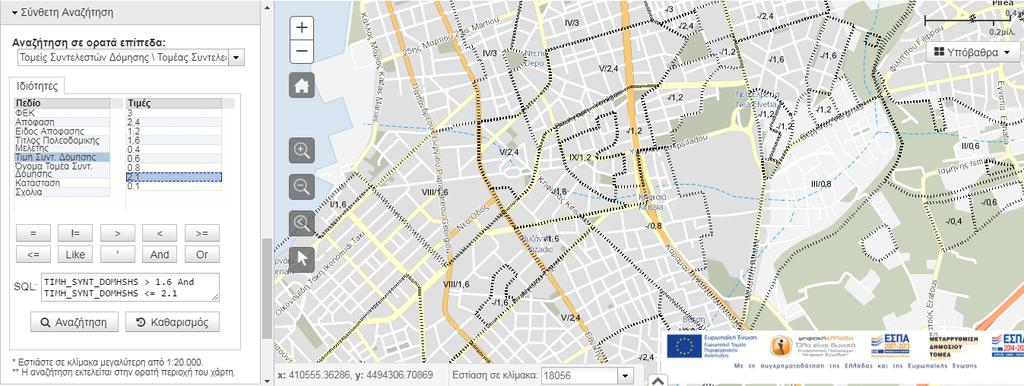
Task: Activate the magnifier zoom-in tool
Action: [302, 150]
